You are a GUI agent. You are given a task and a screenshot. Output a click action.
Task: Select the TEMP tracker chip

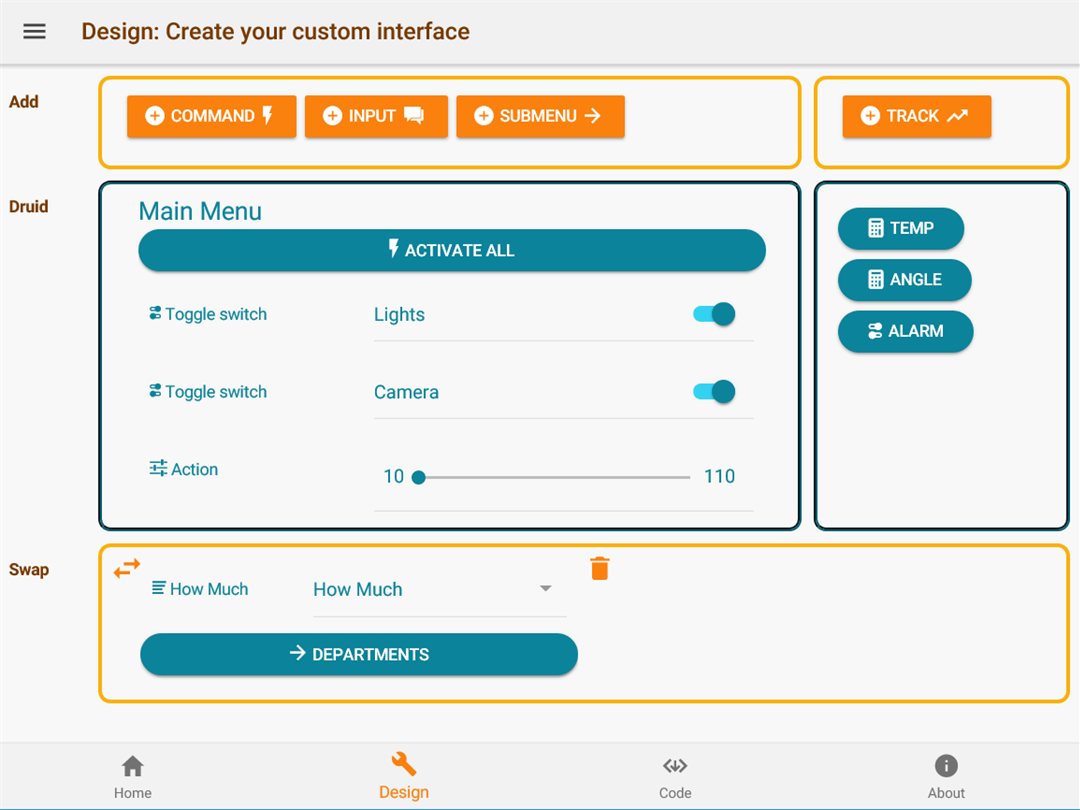(x=900, y=228)
